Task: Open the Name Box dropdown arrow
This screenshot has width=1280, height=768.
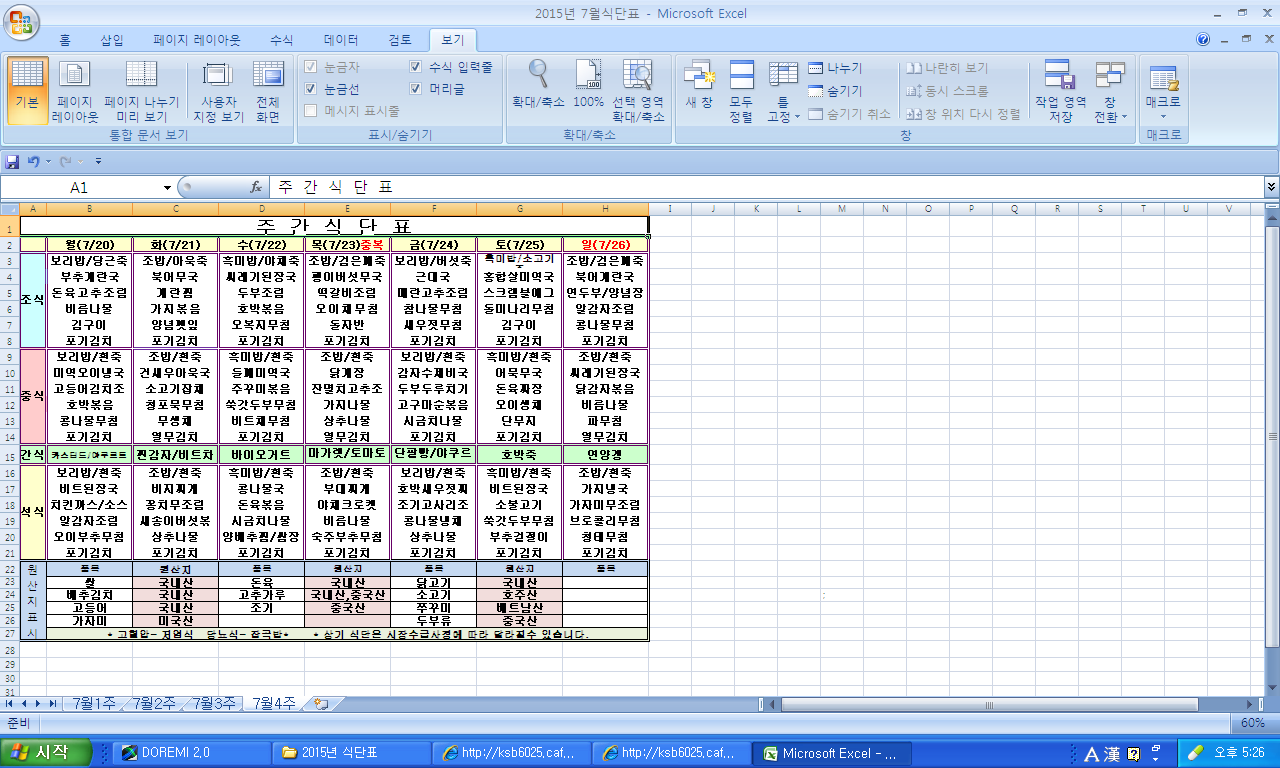Action: (167, 188)
